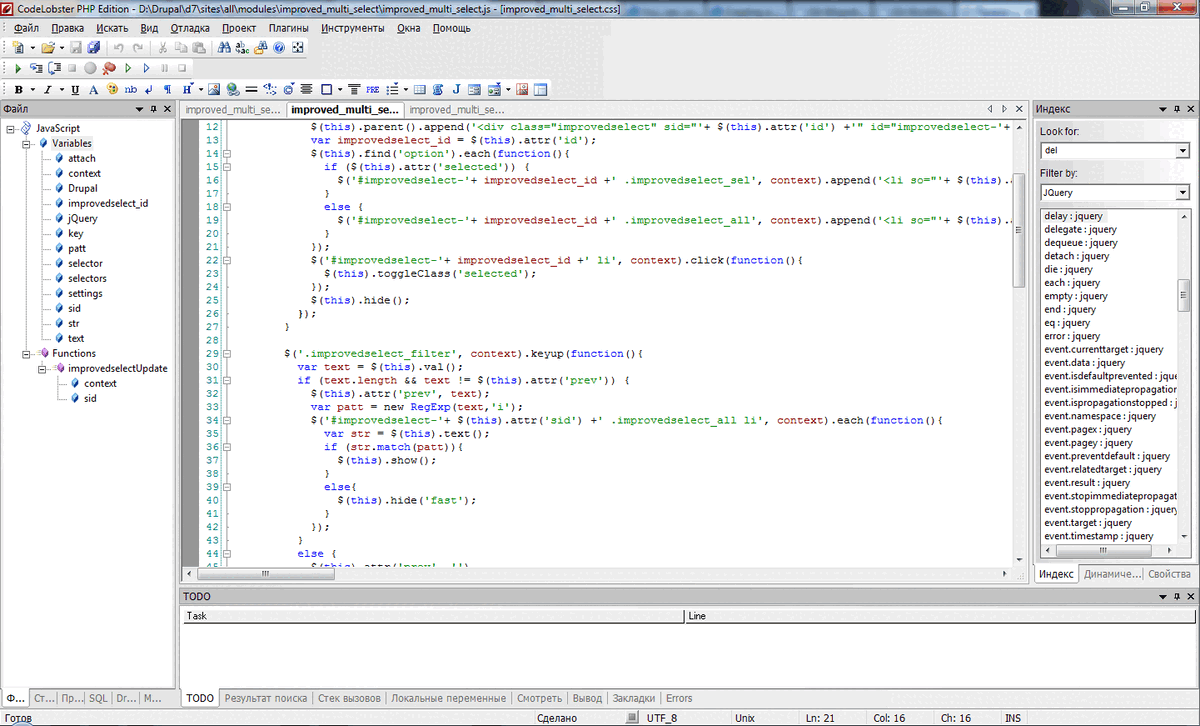Open Help via blue question mark icon
1200x726 pixels.
[x=279, y=47]
